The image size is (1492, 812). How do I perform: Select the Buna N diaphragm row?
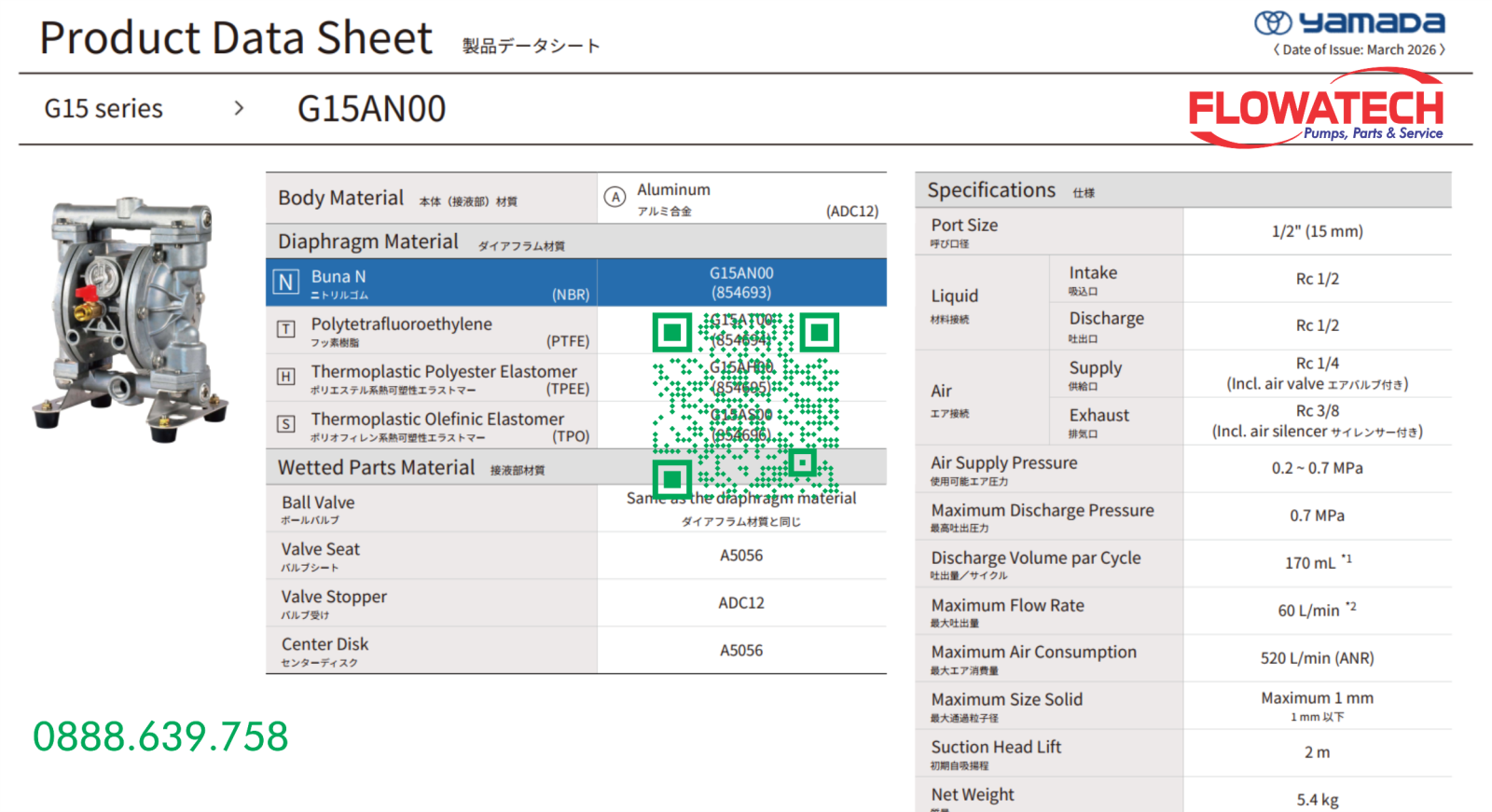[576, 282]
